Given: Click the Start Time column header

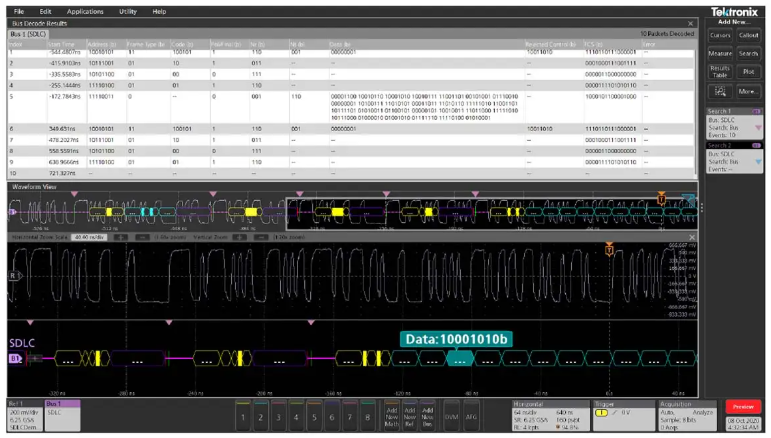Looking at the screenshot, I should click(x=67, y=44).
